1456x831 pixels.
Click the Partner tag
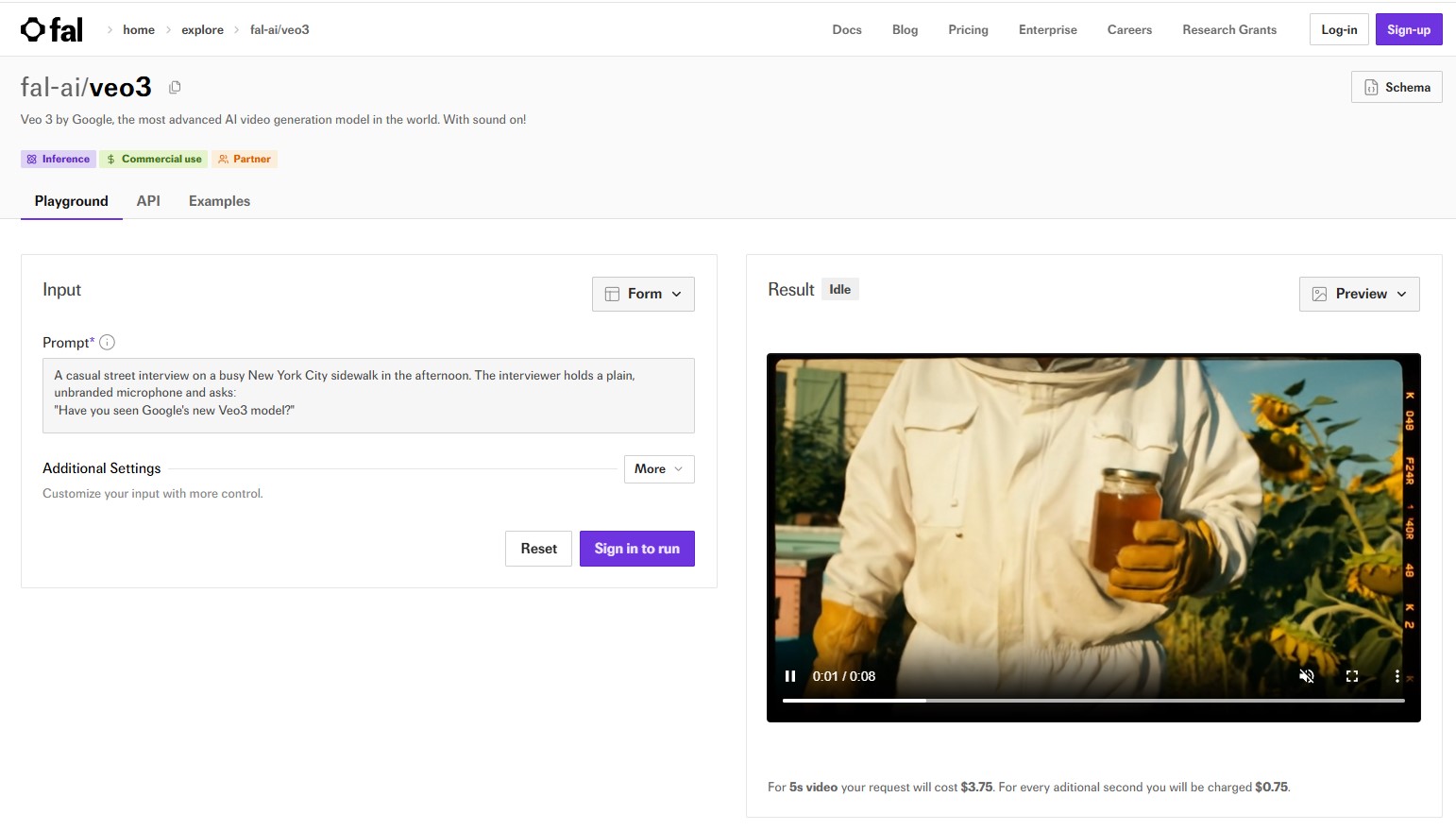(x=245, y=159)
